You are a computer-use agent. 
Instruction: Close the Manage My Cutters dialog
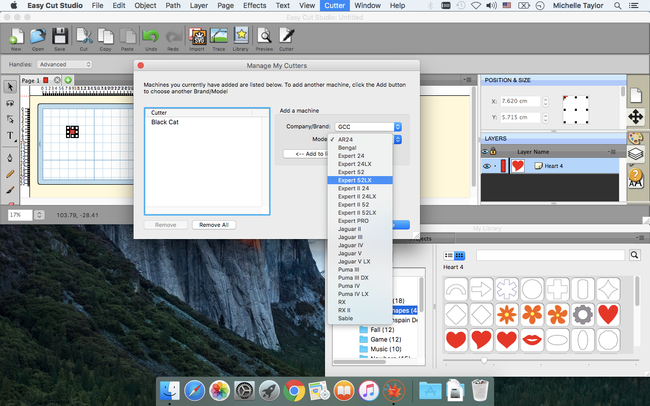point(141,66)
